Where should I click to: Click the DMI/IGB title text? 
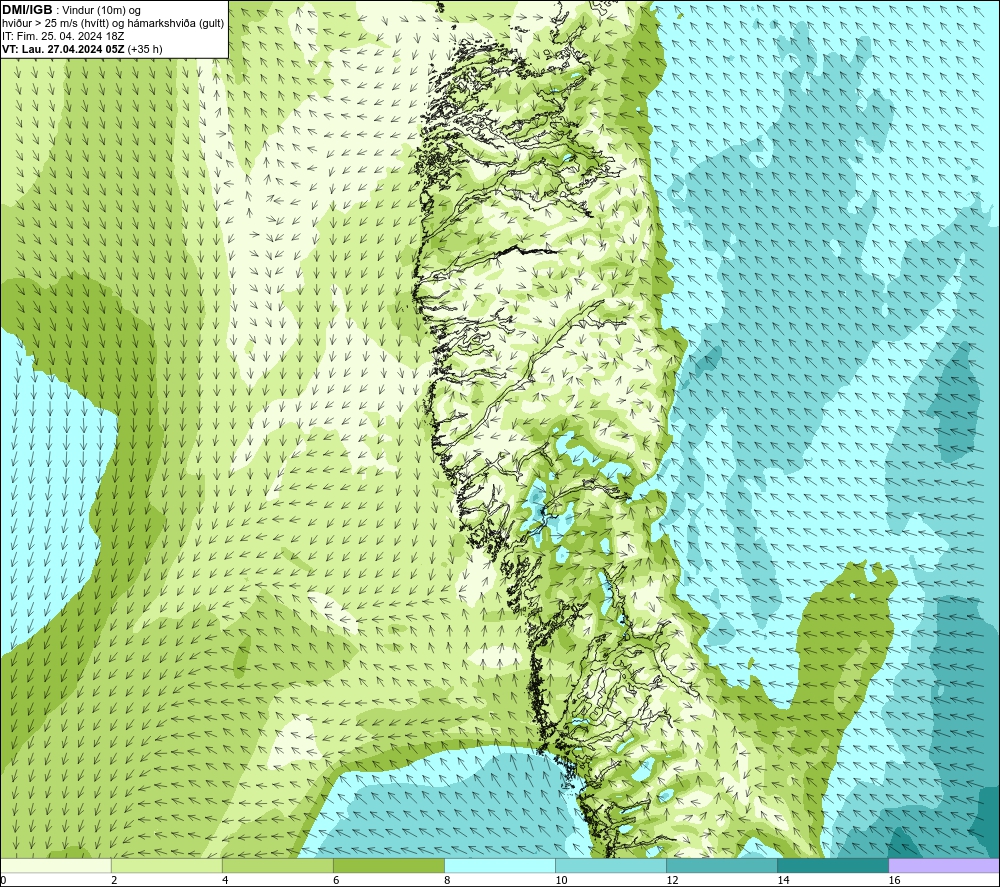point(27,10)
